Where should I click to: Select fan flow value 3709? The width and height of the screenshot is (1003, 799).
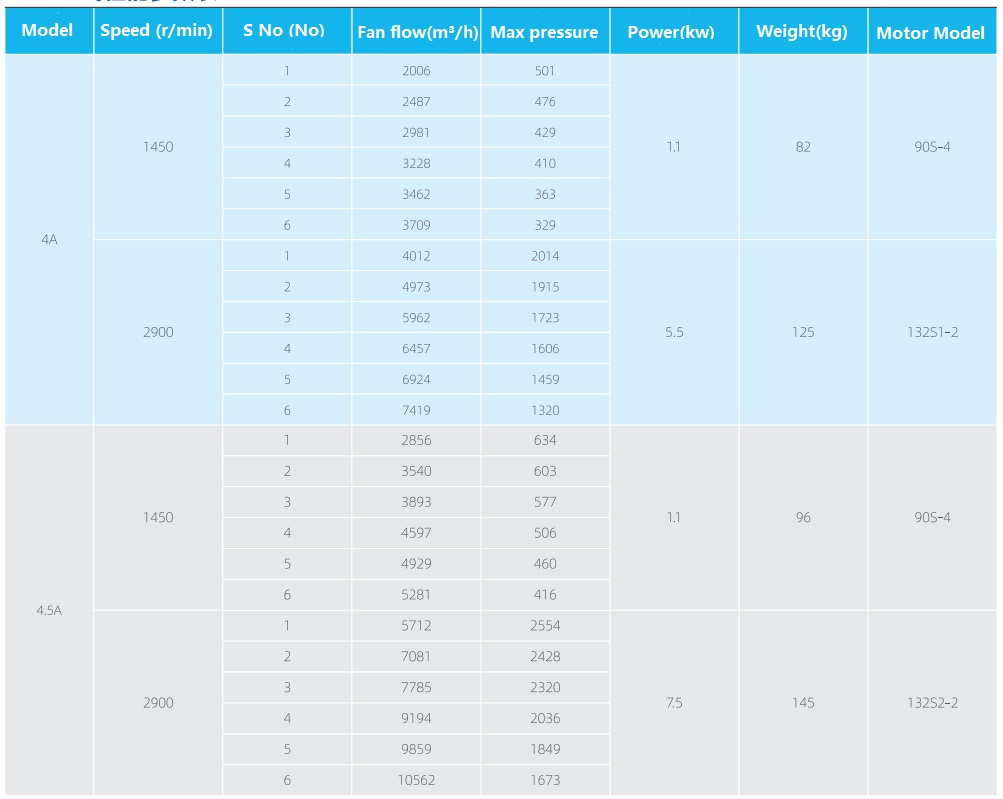(416, 225)
